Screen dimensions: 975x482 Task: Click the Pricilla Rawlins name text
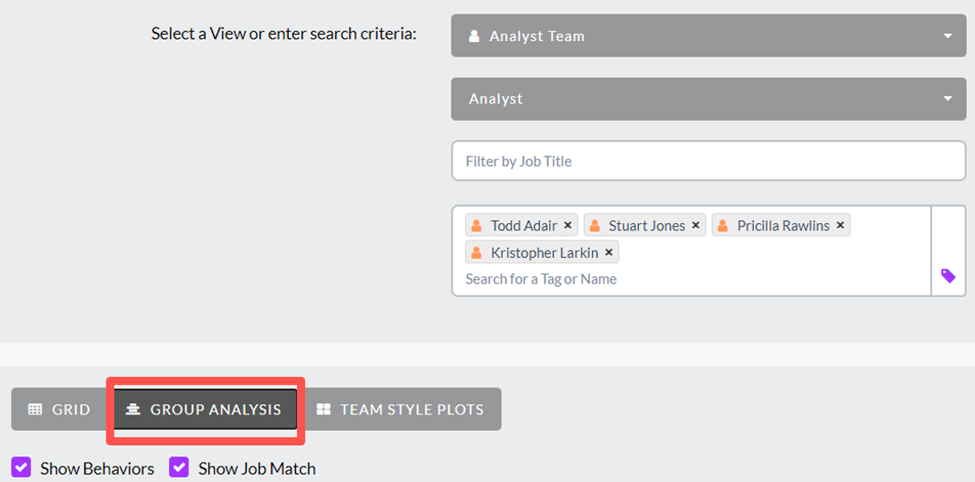click(x=783, y=226)
